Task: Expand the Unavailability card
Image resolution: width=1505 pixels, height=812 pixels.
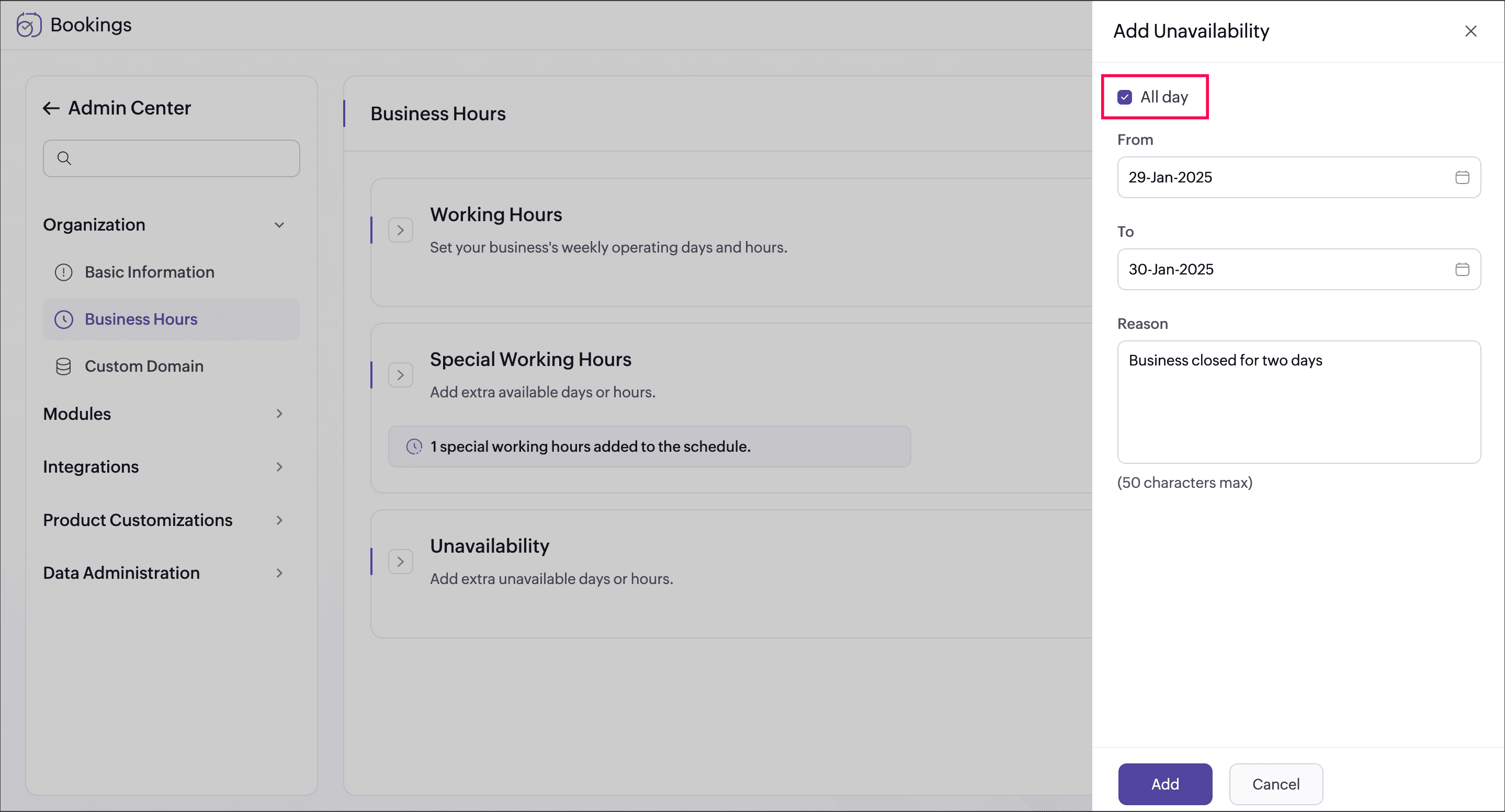Action: [401, 562]
